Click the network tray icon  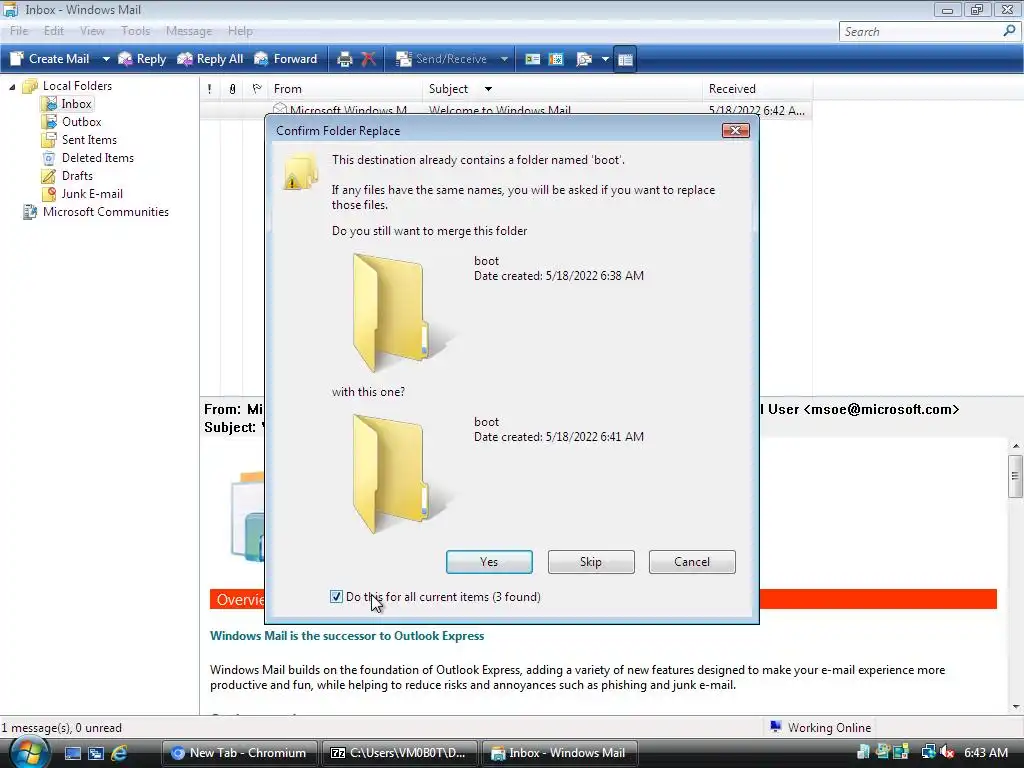coord(928,753)
